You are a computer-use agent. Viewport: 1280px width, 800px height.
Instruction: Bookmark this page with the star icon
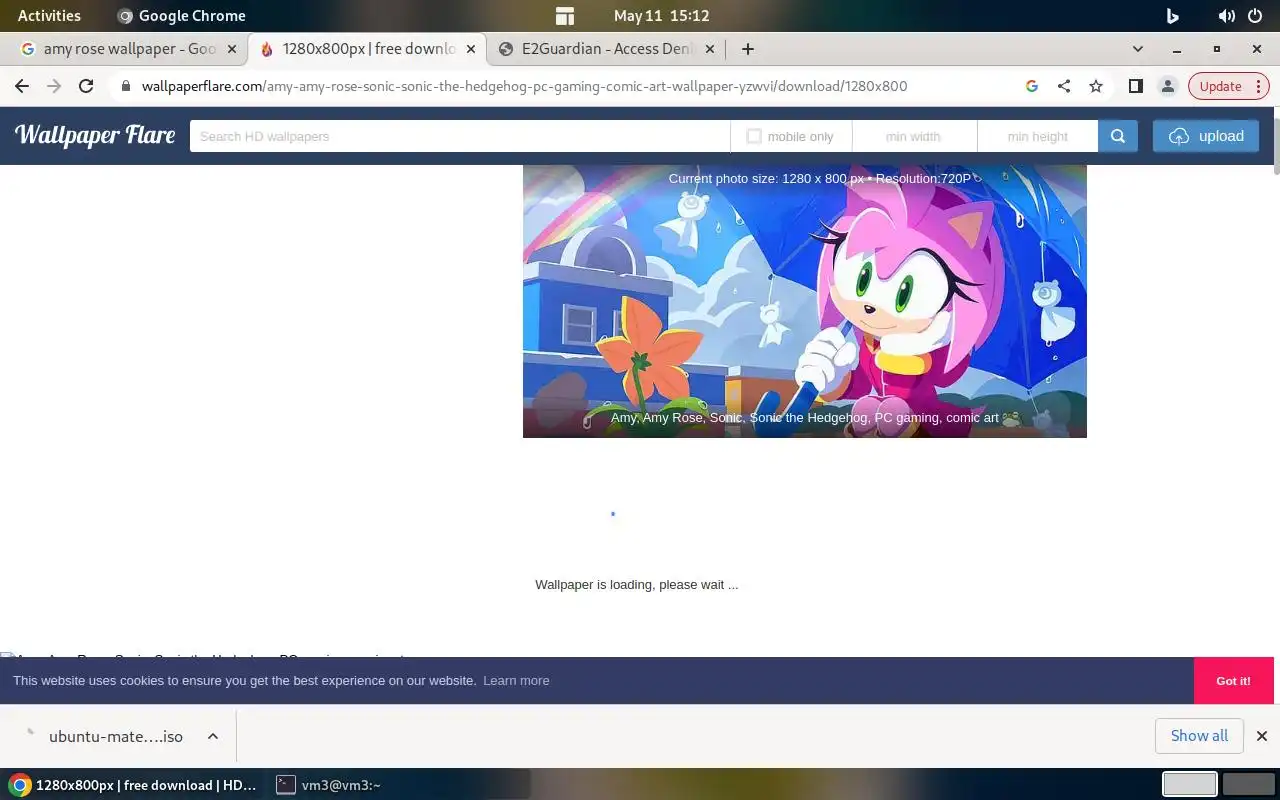1096,86
